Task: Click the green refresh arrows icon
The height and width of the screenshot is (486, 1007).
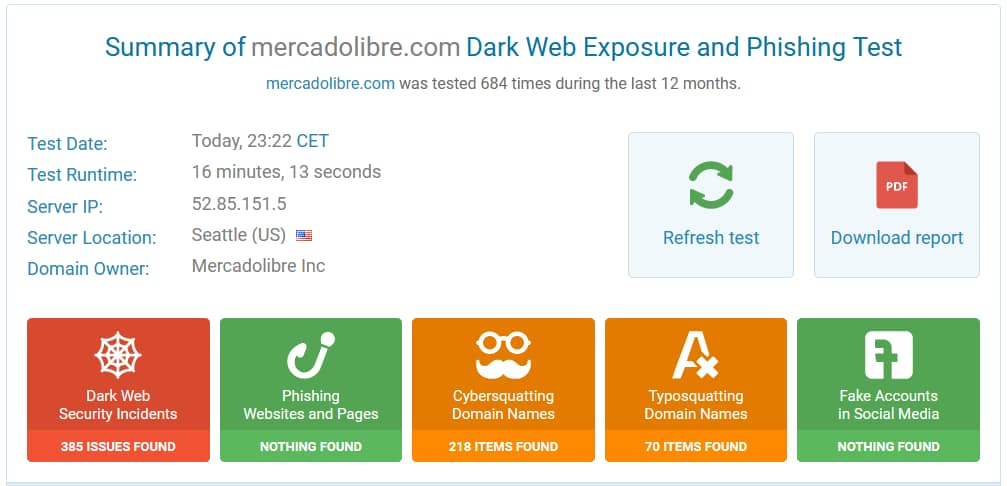Action: tap(710, 185)
